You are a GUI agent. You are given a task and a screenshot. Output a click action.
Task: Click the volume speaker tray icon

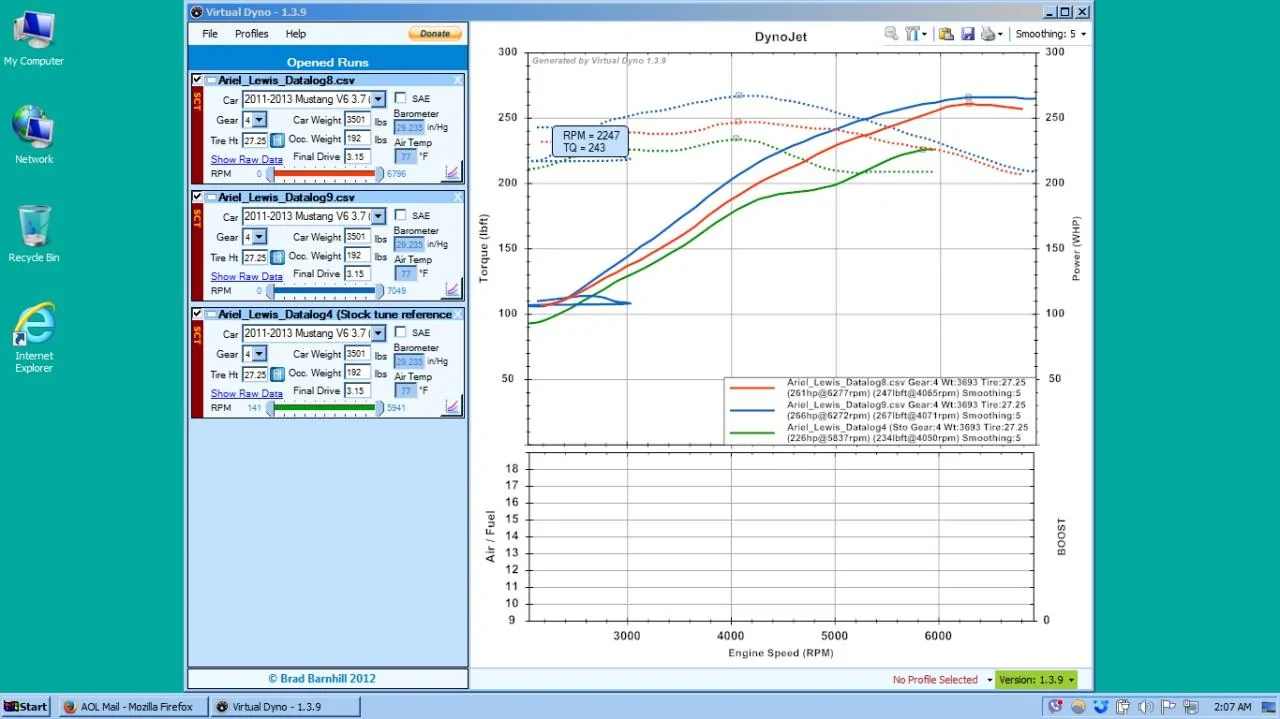point(1145,707)
